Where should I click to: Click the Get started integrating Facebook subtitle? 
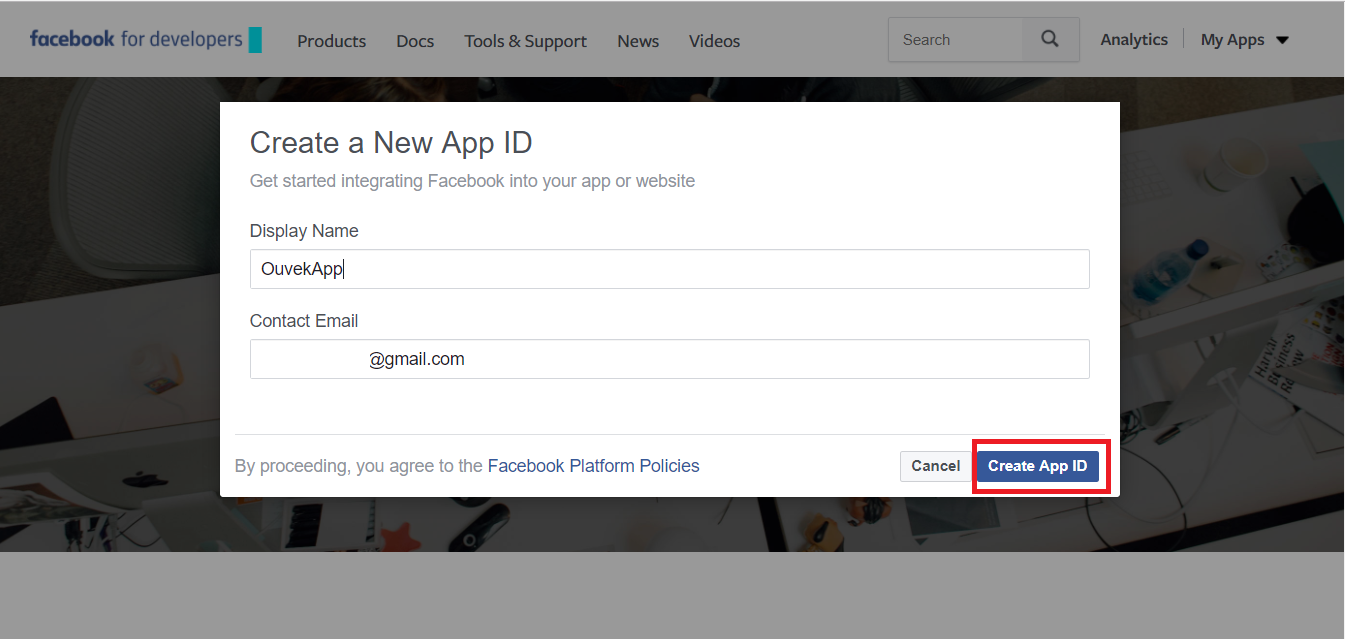click(x=472, y=181)
